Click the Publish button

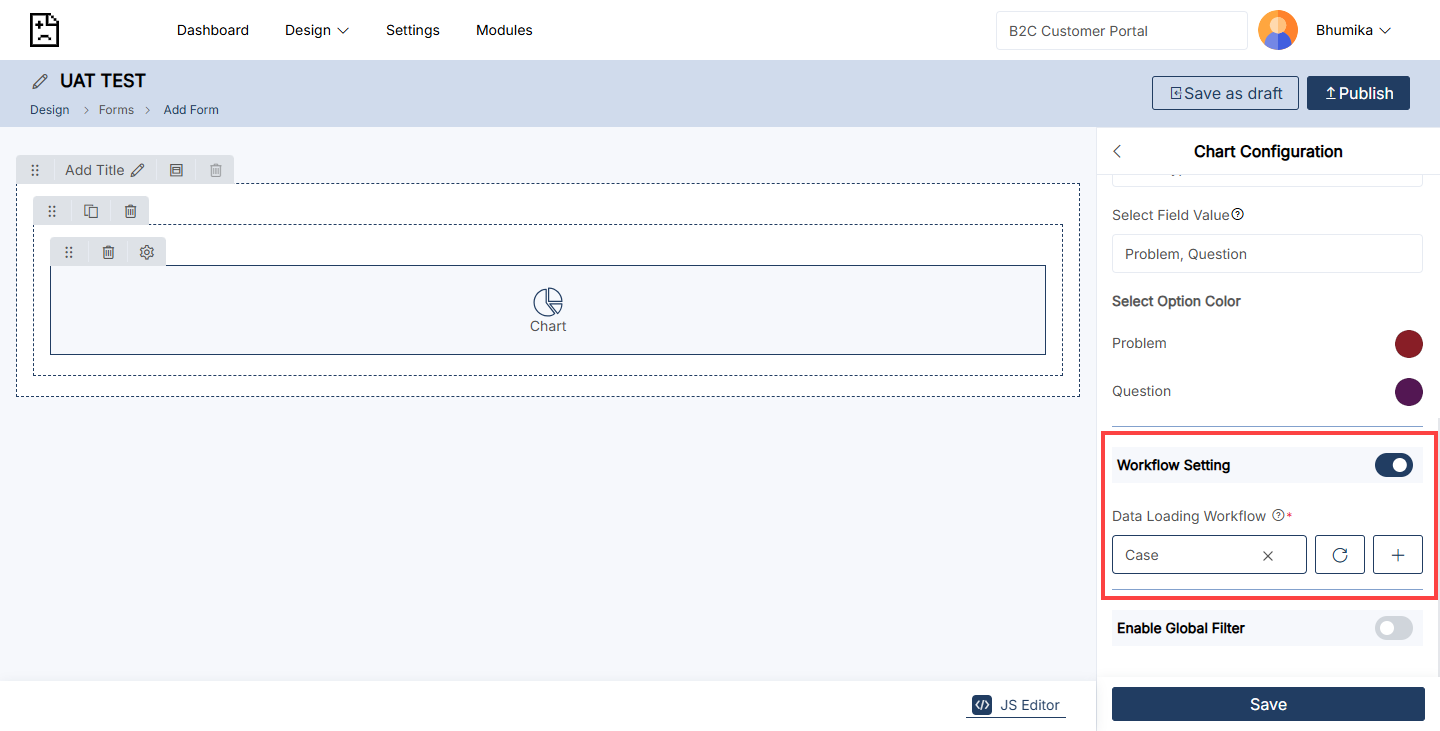(1358, 93)
